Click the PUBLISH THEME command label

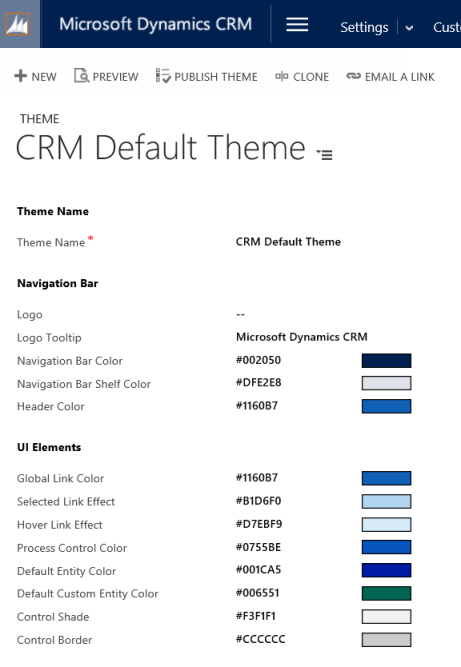216,77
